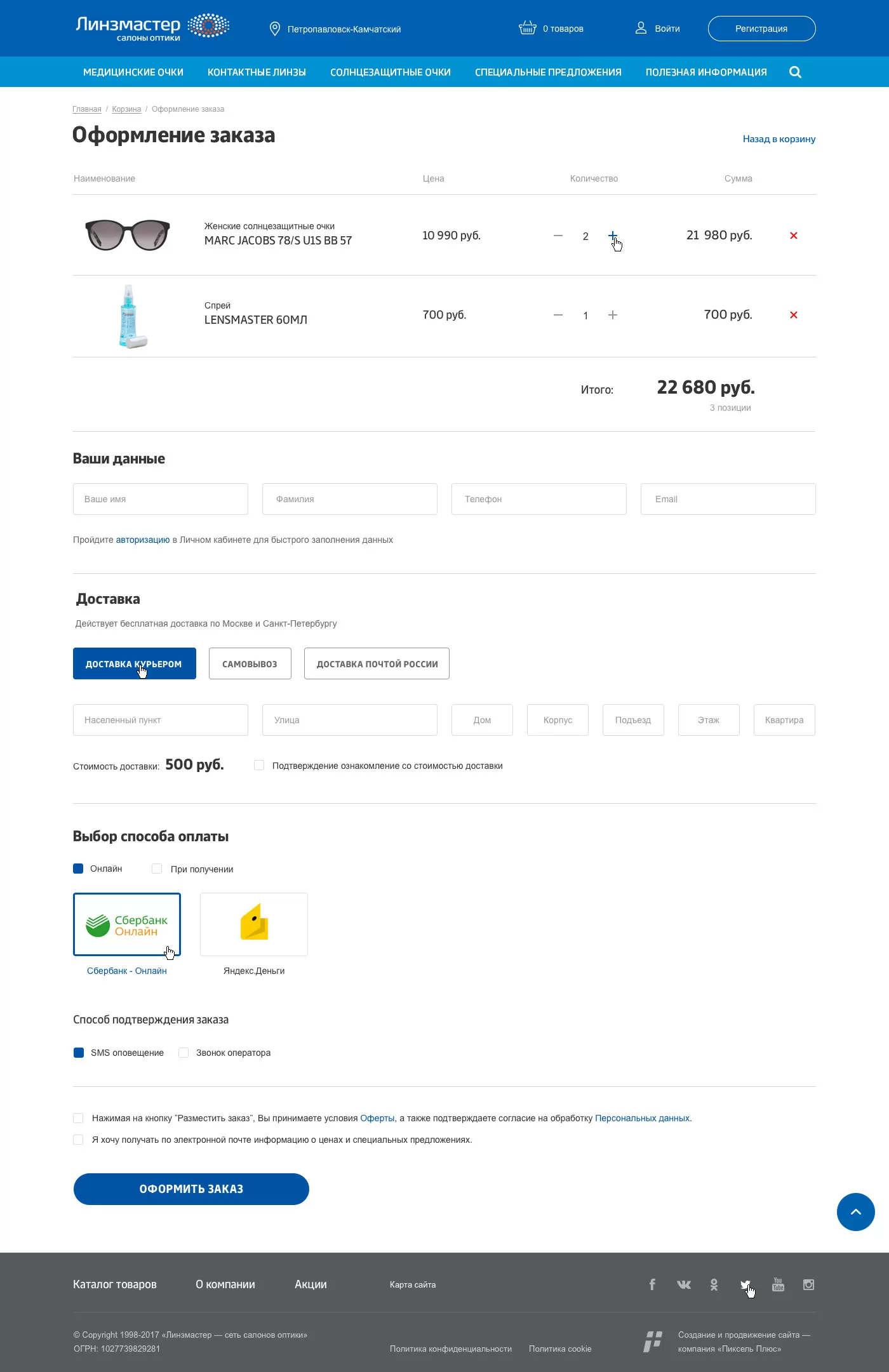Click the location pin icon

click(x=275, y=29)
